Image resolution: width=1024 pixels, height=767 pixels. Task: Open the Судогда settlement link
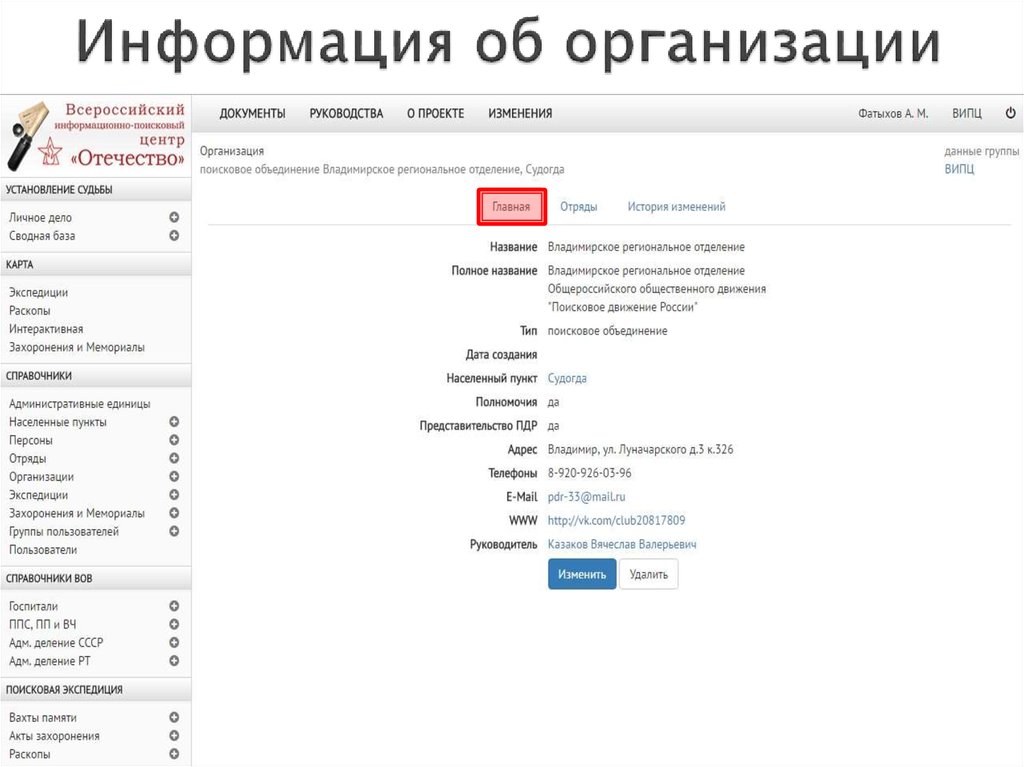(x=567, y=378)
